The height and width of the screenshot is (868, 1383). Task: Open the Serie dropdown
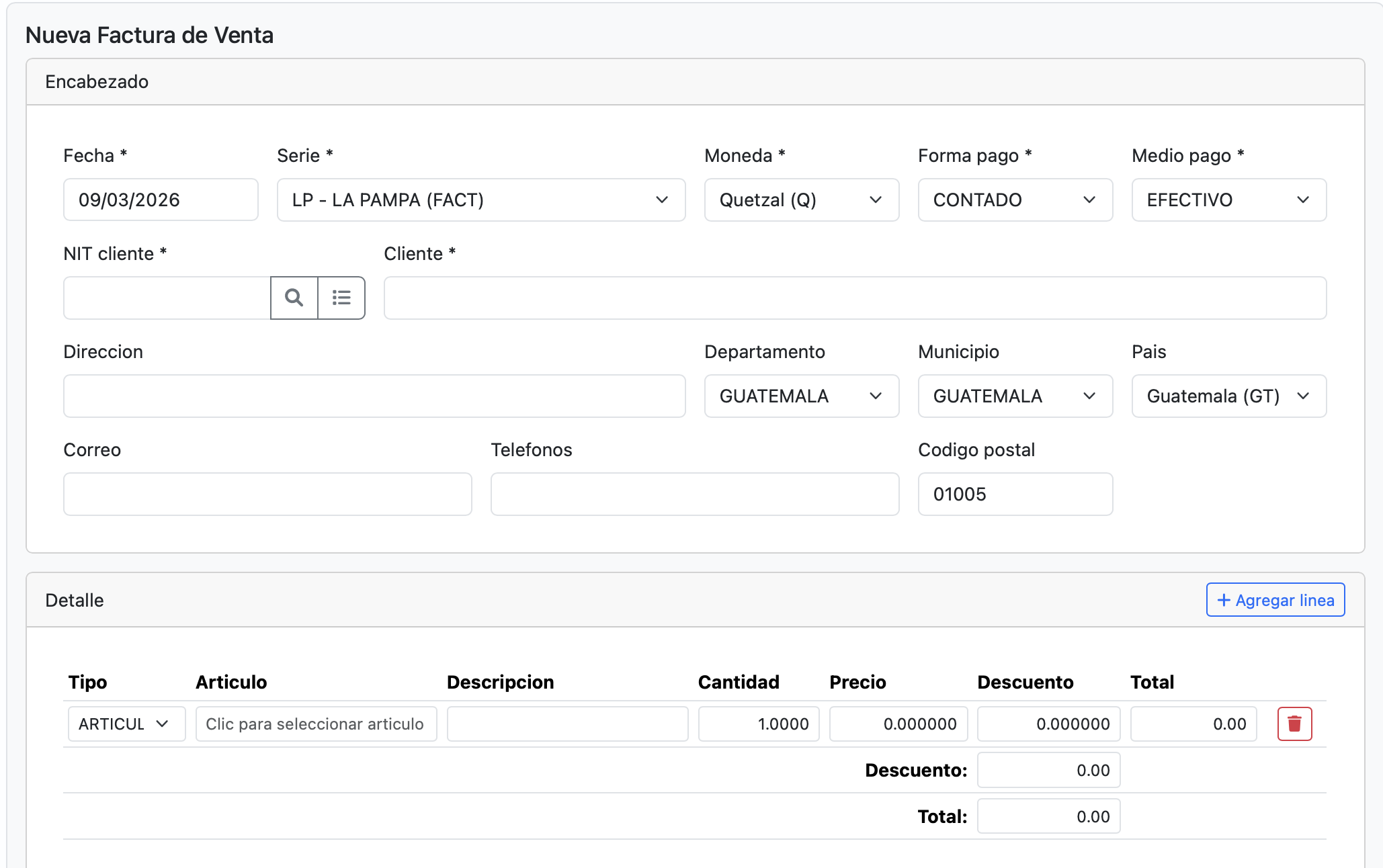(480, 200)
